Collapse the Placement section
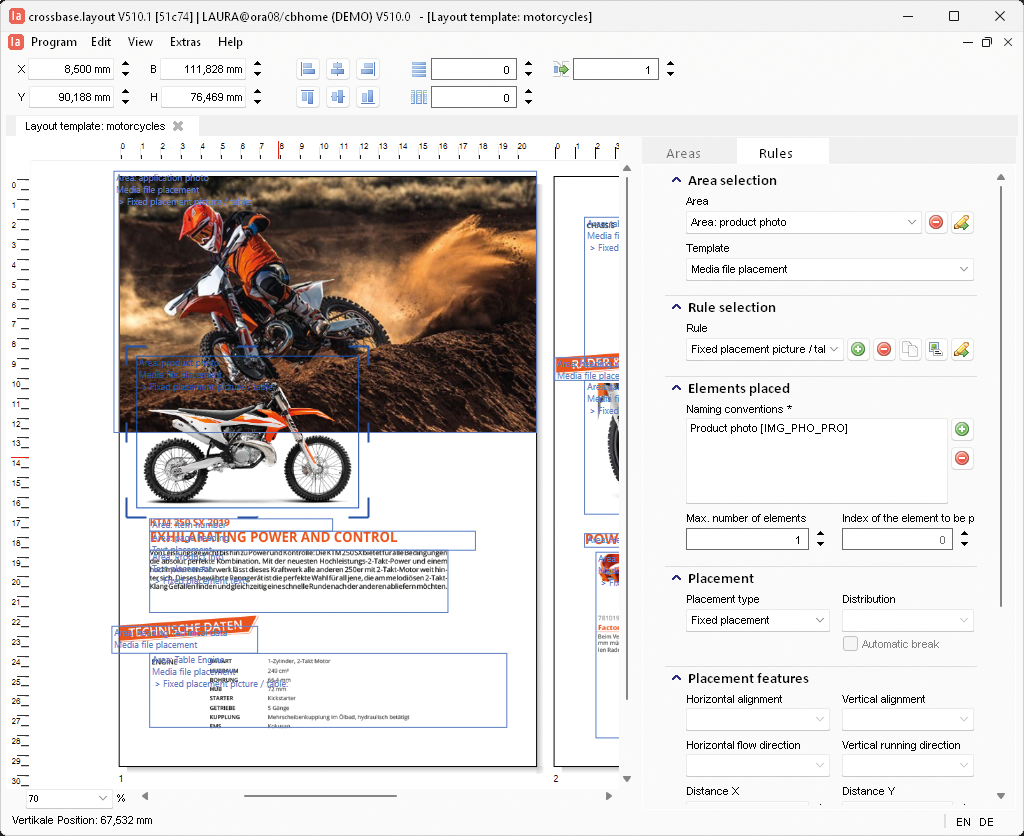Screen dimensions: 1024x836 click(x=677, y=578)
